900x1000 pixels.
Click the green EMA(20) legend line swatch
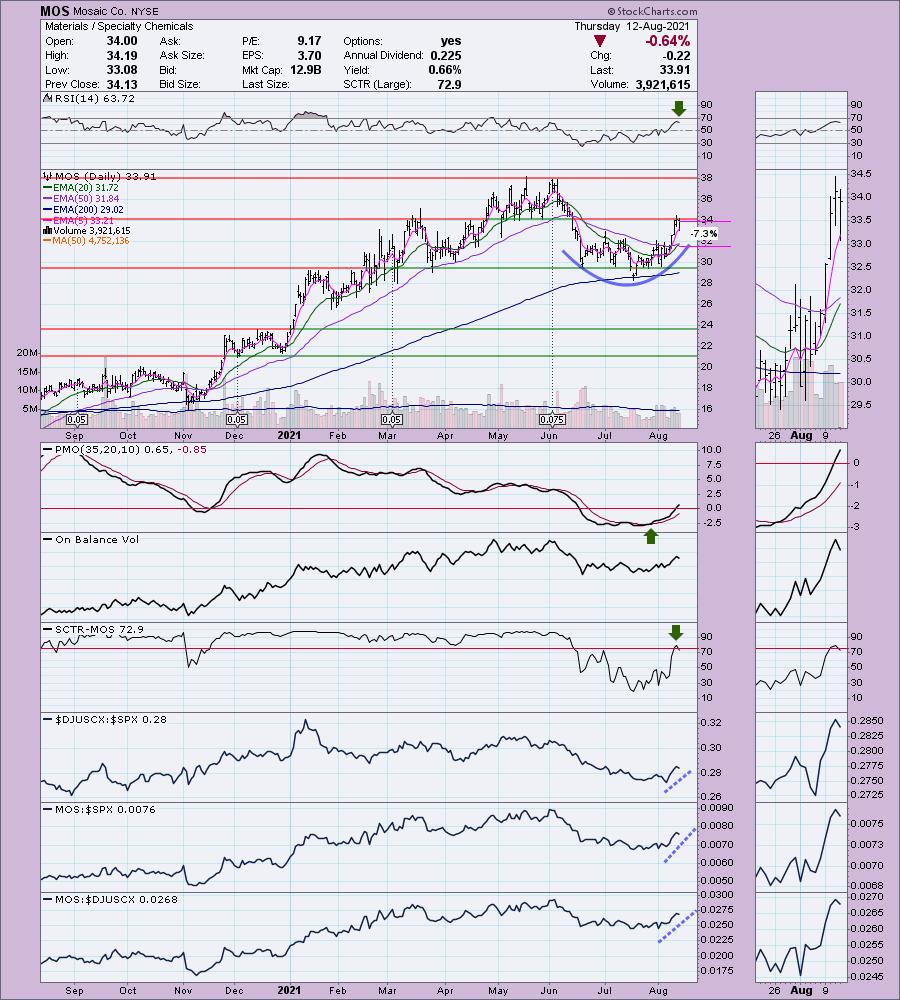[x=48, y=188]
